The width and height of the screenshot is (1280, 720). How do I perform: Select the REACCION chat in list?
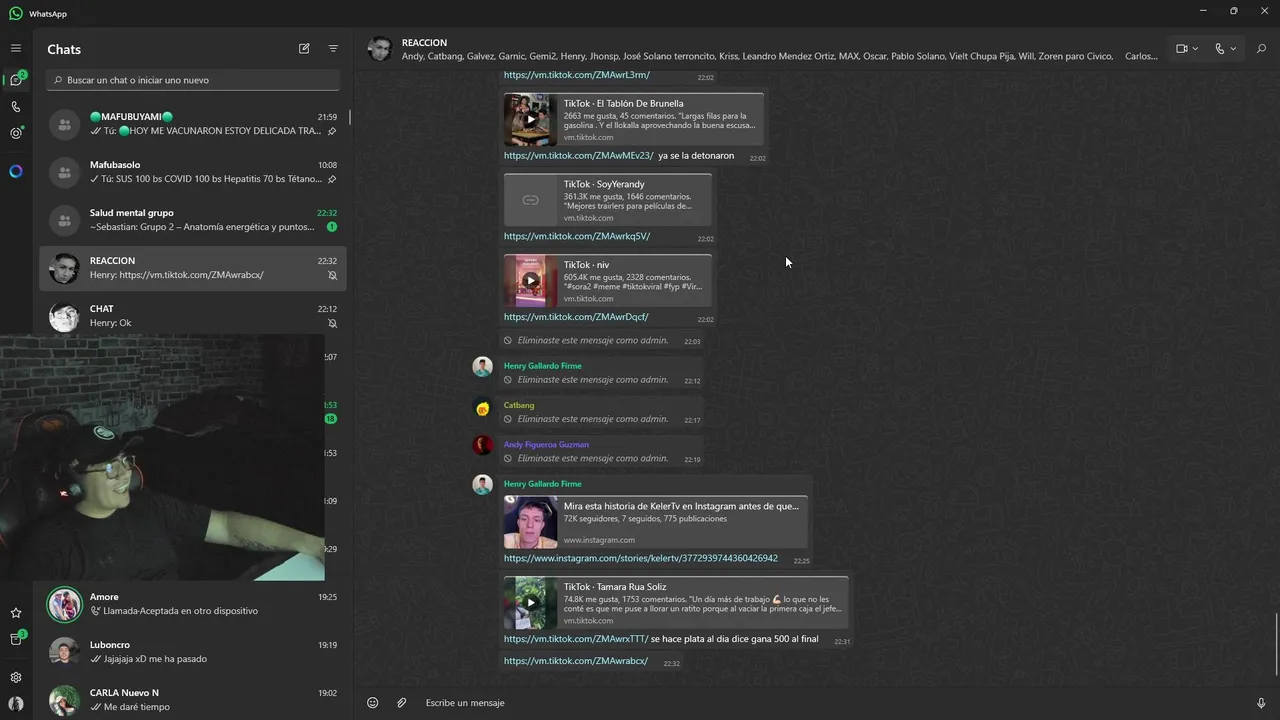point(193,268)
